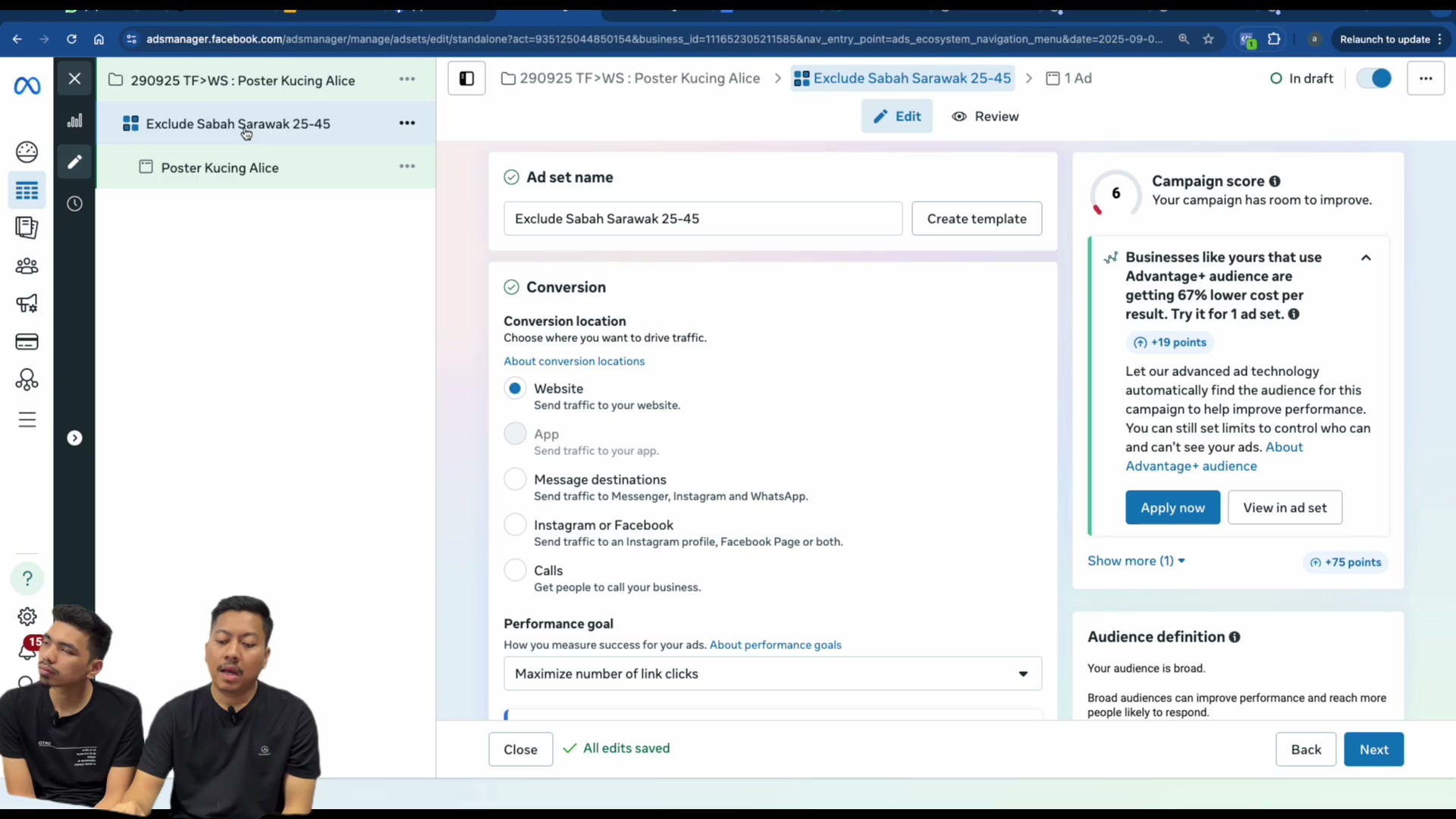Collapse the Advantage+ audience recommendation card
This screenshot has height=819, width=1456.
[1366, 258]
